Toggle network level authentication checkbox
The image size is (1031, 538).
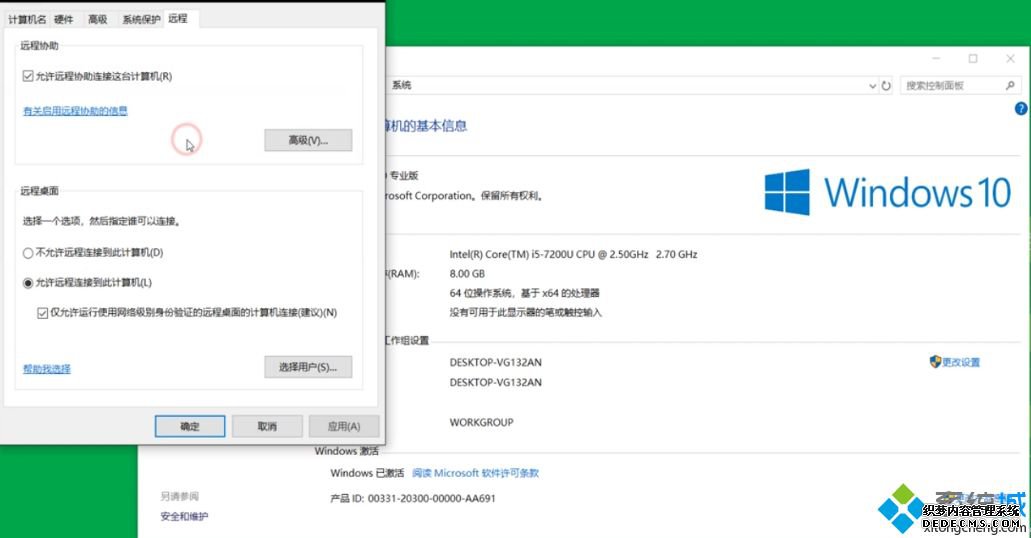click(x=43, y=313)
